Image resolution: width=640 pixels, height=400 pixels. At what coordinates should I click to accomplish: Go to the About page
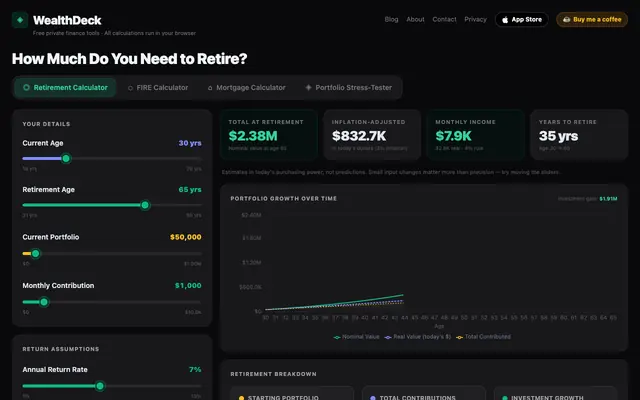(415, 19)
